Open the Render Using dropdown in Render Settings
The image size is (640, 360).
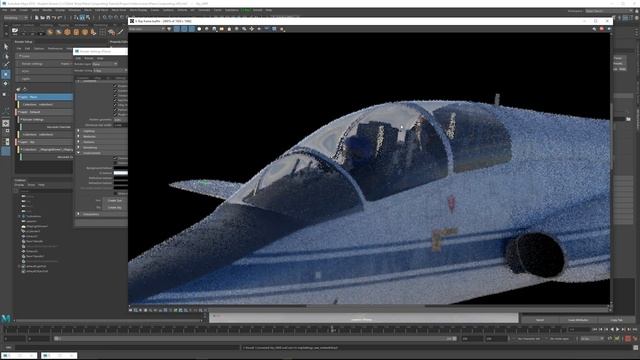pos(110,71)
